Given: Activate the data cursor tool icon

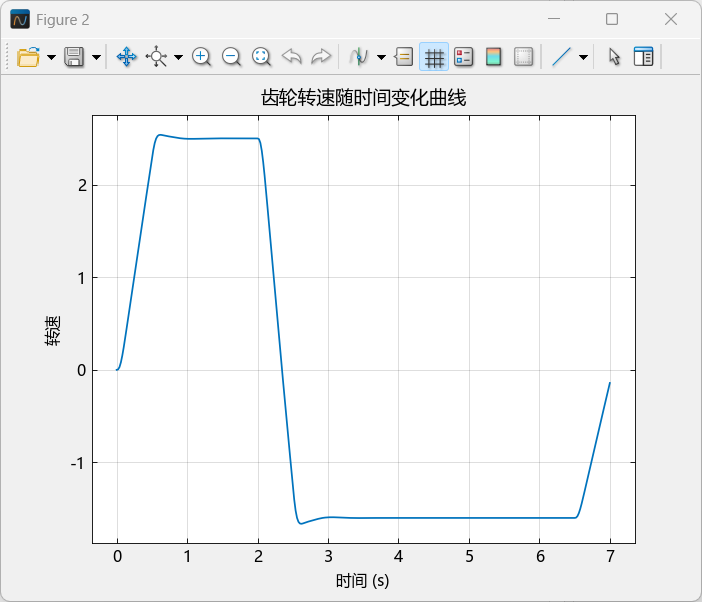Looking at the screenshot, I should [359, 57].
